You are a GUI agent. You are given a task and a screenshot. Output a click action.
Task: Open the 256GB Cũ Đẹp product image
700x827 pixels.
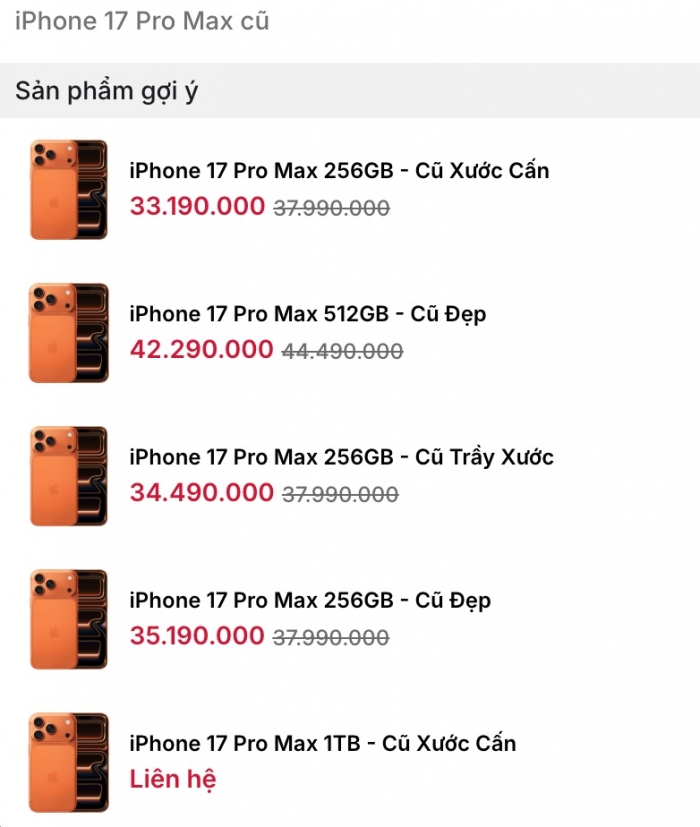point(68,619)
